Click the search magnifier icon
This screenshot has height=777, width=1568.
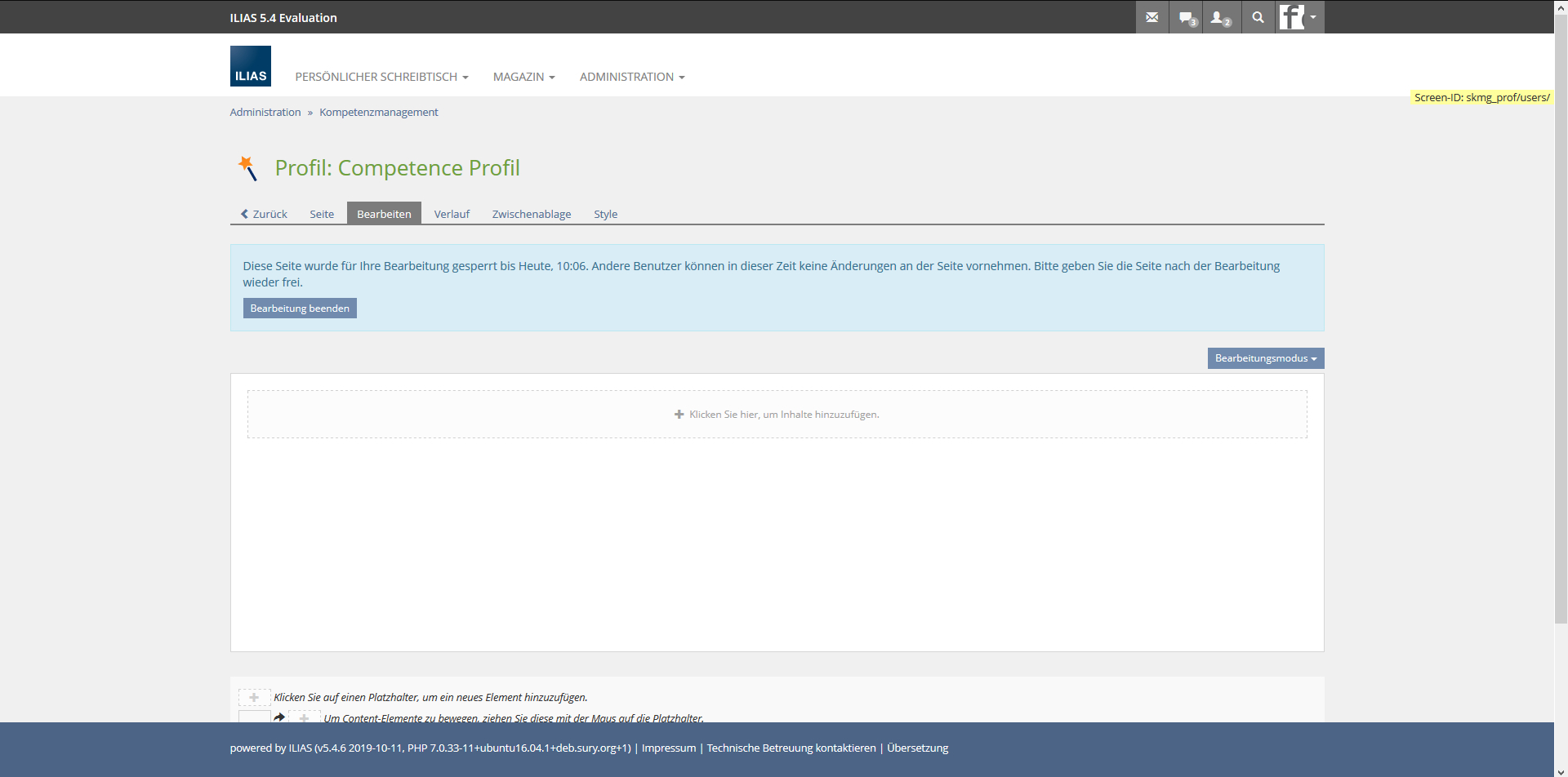coord(1258,17)
